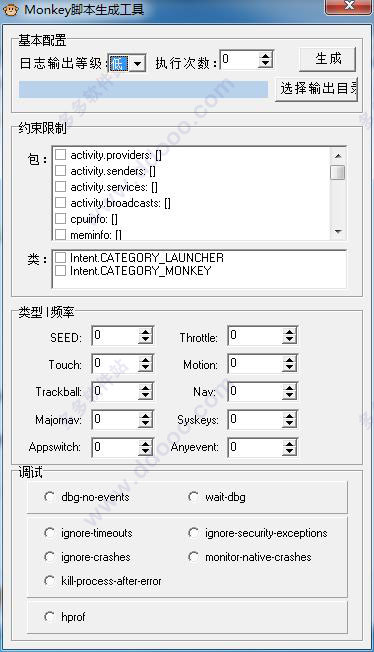Viewport: 374px width, 652px height.
Task: Click the package list scroll down arrow
Action: (x=338, y=231)
